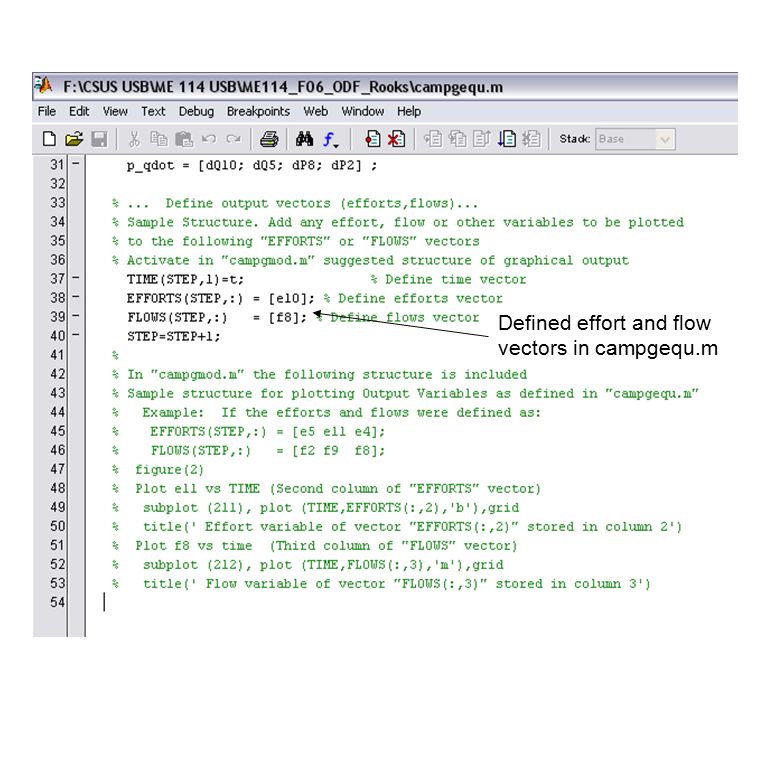Click comment 'subplot (211), plot (TIME,EFFORTS(:,2),'b'),grid'

331,508
